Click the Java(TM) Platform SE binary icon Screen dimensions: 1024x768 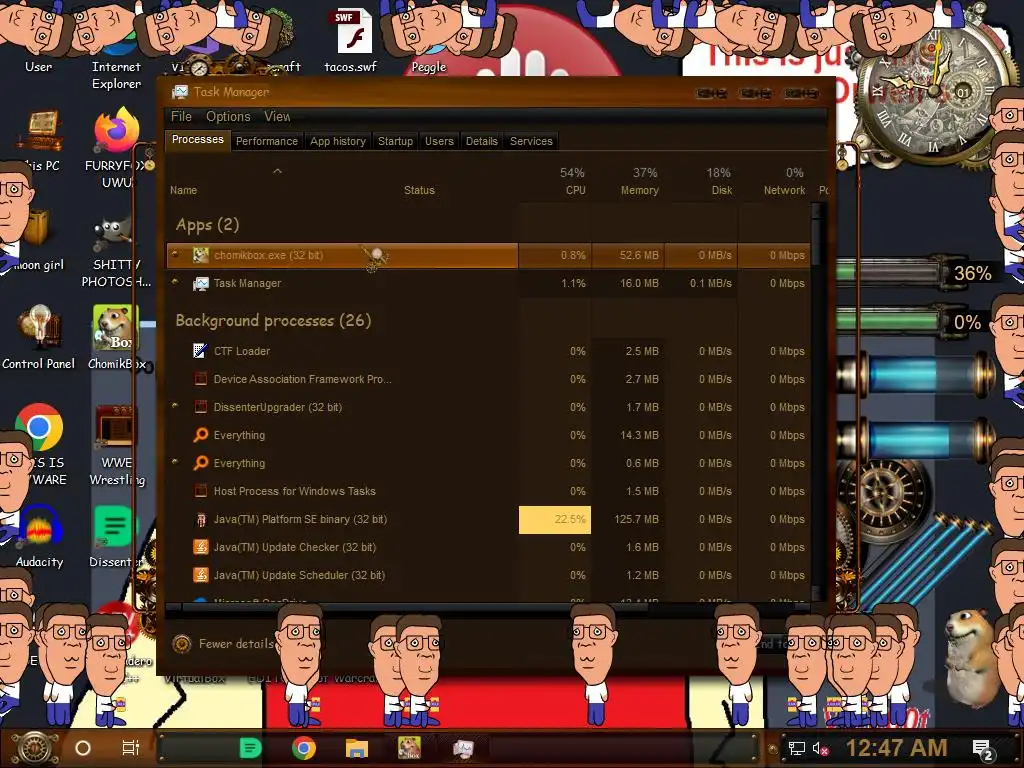200,519
